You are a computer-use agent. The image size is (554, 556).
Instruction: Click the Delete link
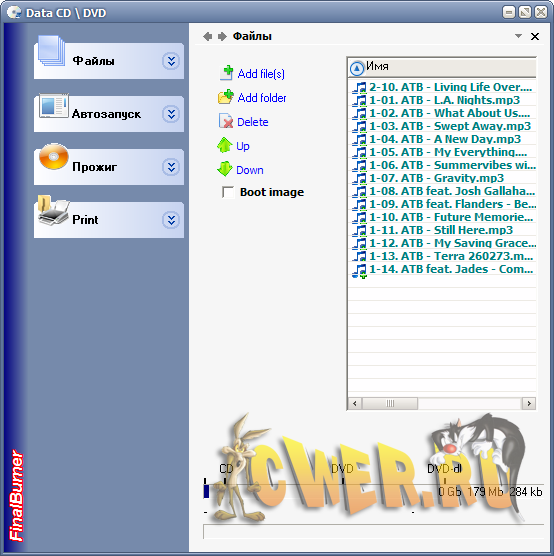253,122
